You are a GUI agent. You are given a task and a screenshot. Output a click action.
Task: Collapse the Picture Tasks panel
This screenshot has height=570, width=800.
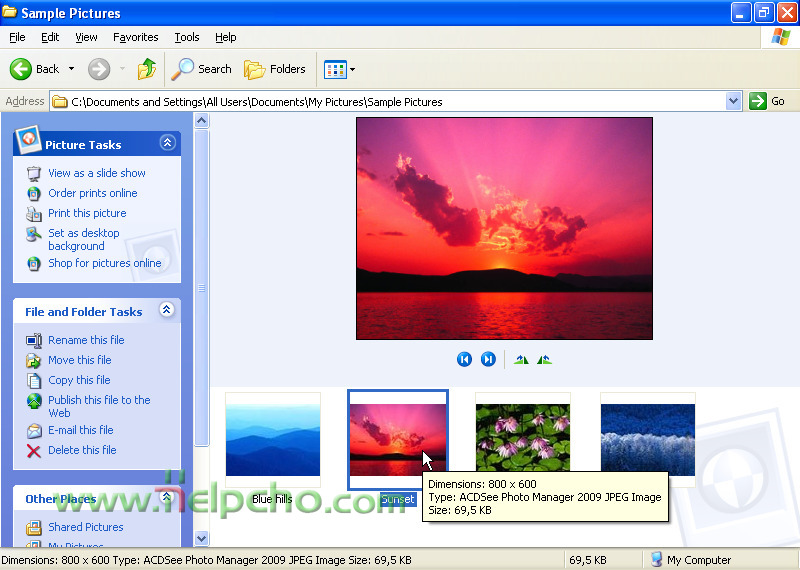167,143
